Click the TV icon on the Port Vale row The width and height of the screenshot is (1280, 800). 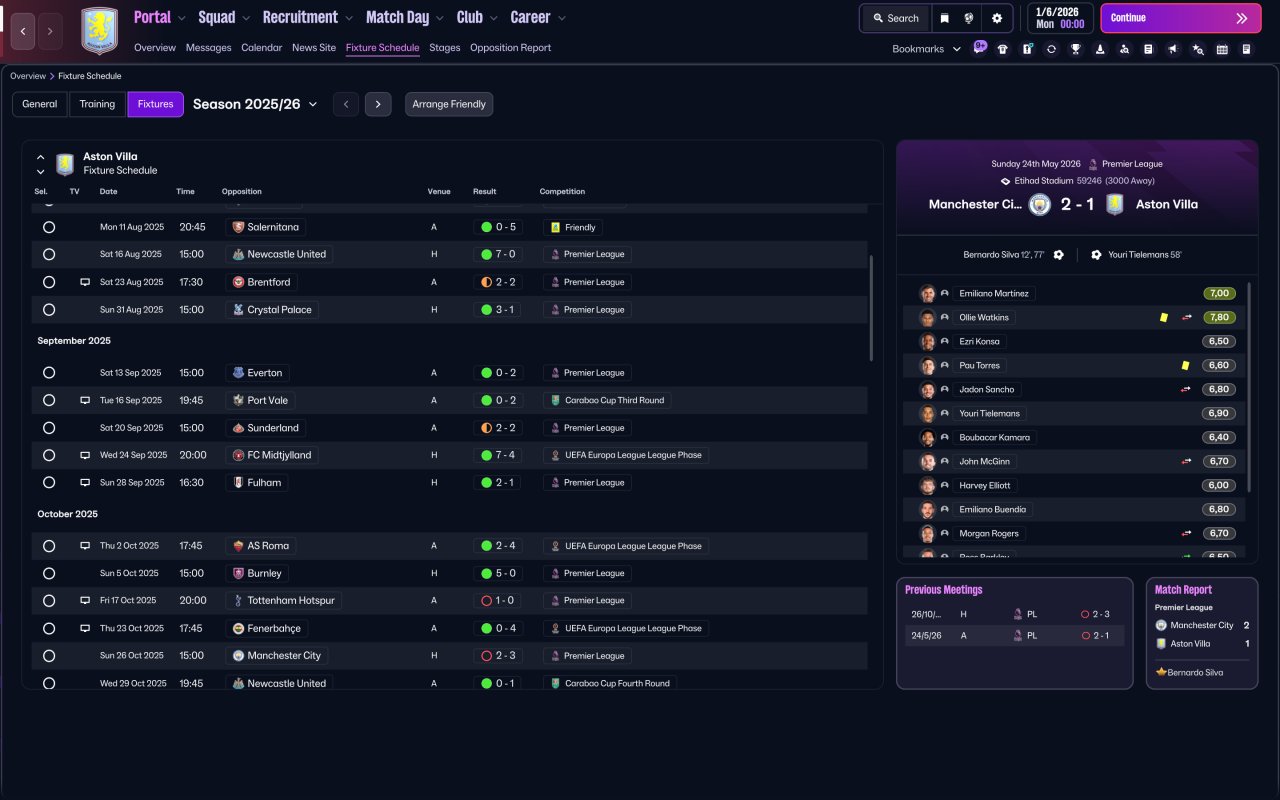[85, 400]
